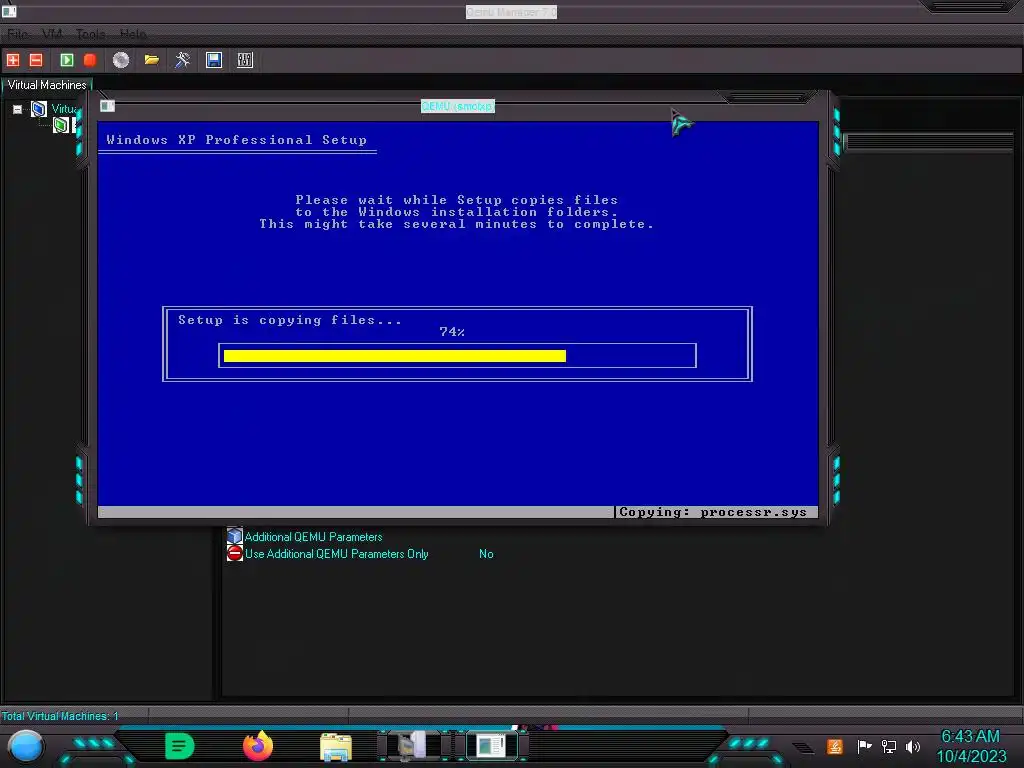
Task: Click the 'Copying: processr.sys' status text
Action: point(713,512)
